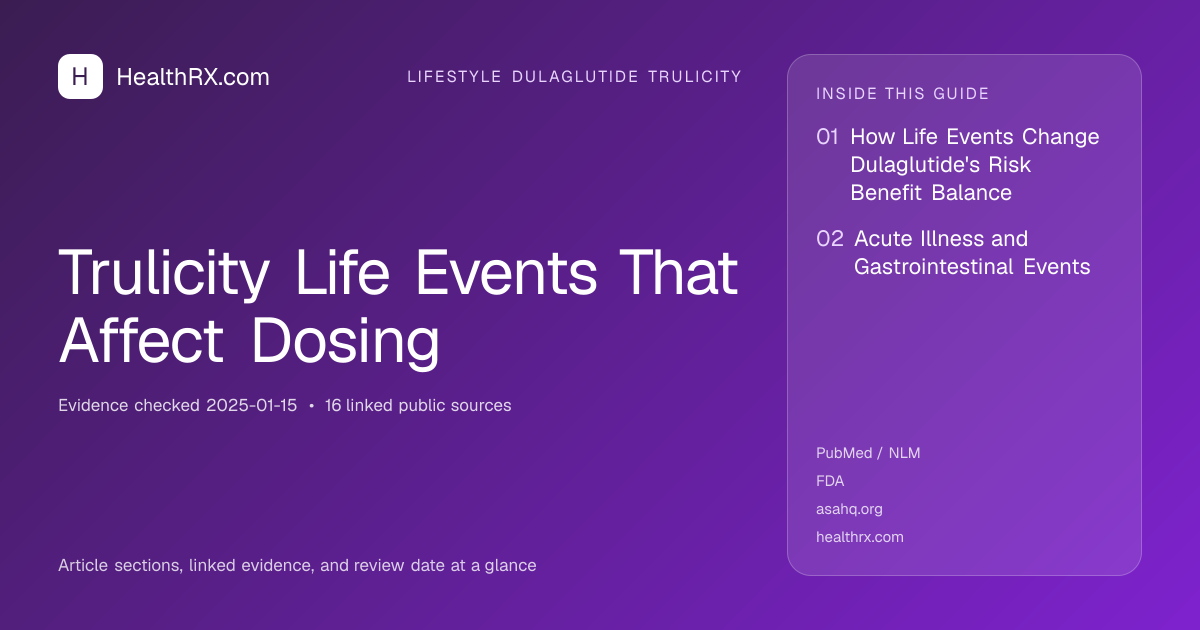Select the footer 'Article sections, linked evidence, and review date at a glance'
1200x630 pixels.
(x=297, y=565)
